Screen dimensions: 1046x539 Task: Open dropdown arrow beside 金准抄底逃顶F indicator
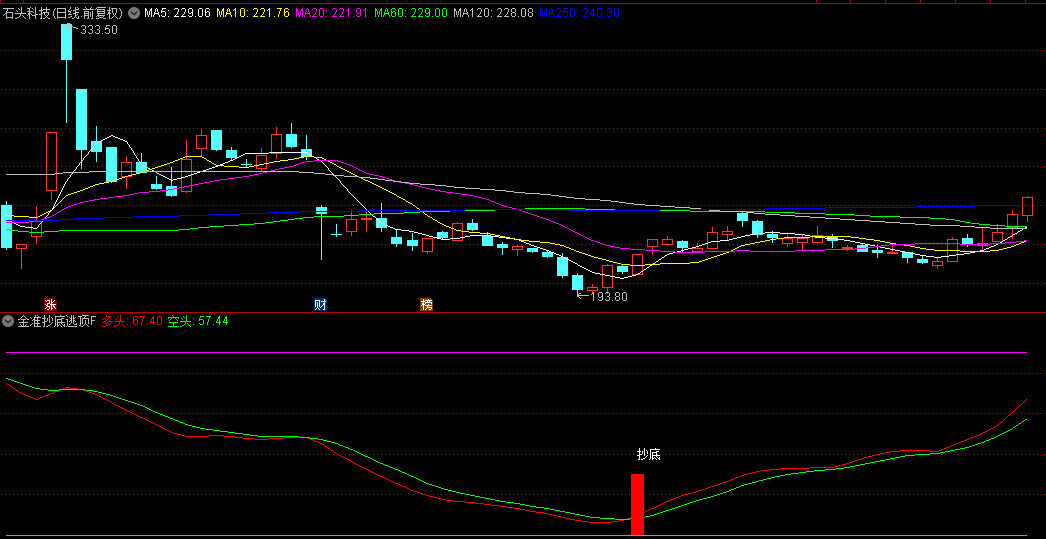point(9,322)
